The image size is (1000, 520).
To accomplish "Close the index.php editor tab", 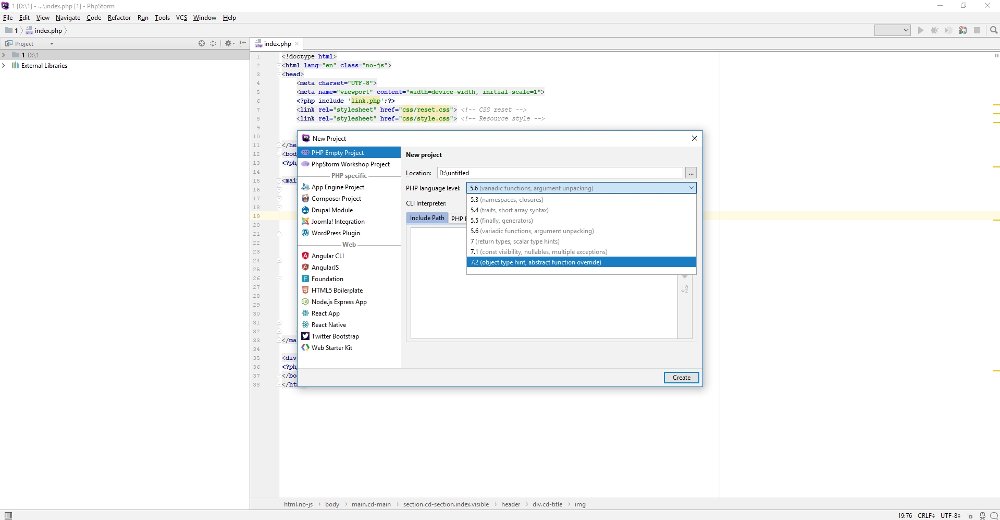I will 298,44.
